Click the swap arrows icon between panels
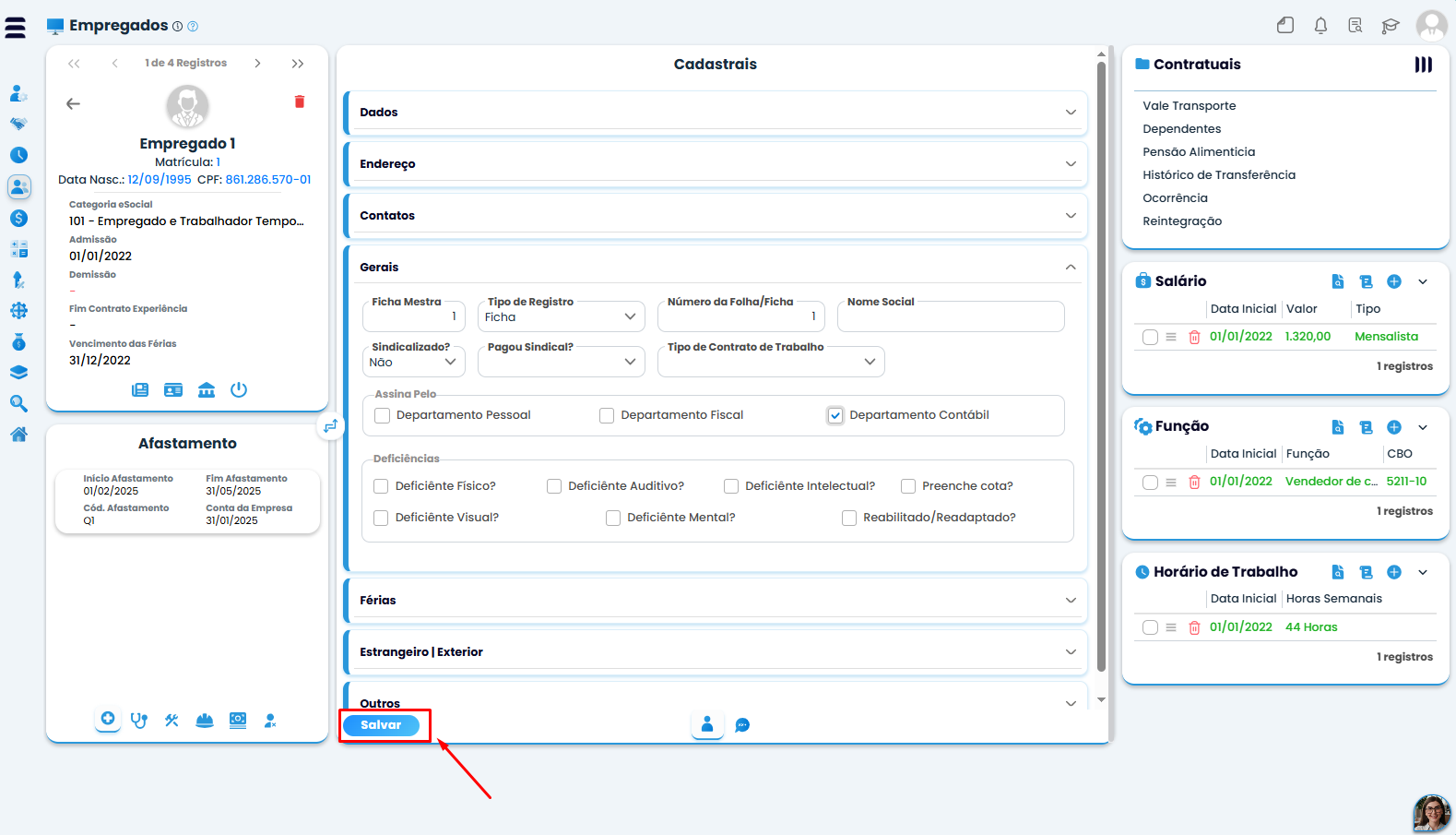The height and width of the screenshot is (835, 1456). [x=330, y=426]
